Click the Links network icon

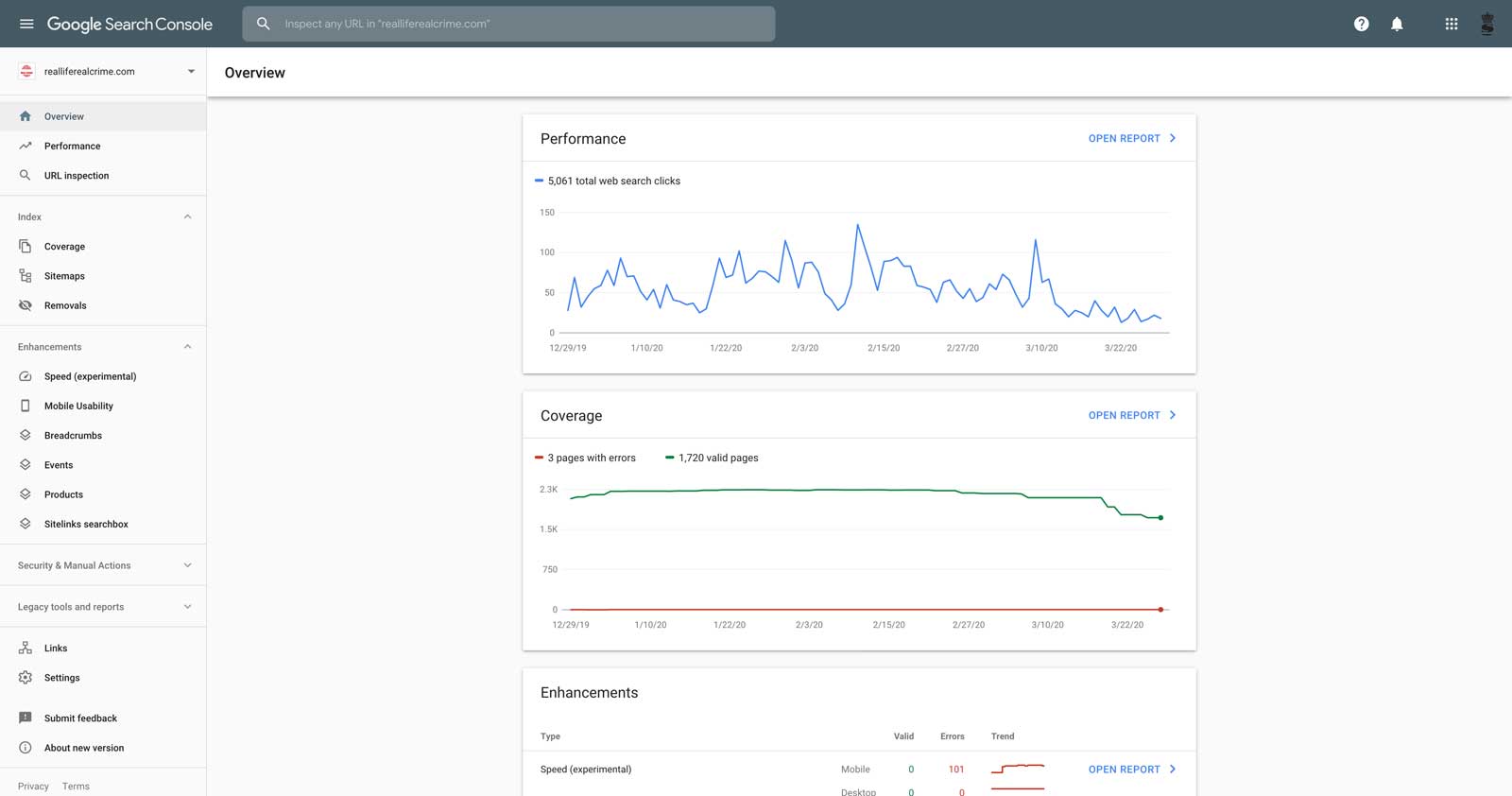pos(26,648)
